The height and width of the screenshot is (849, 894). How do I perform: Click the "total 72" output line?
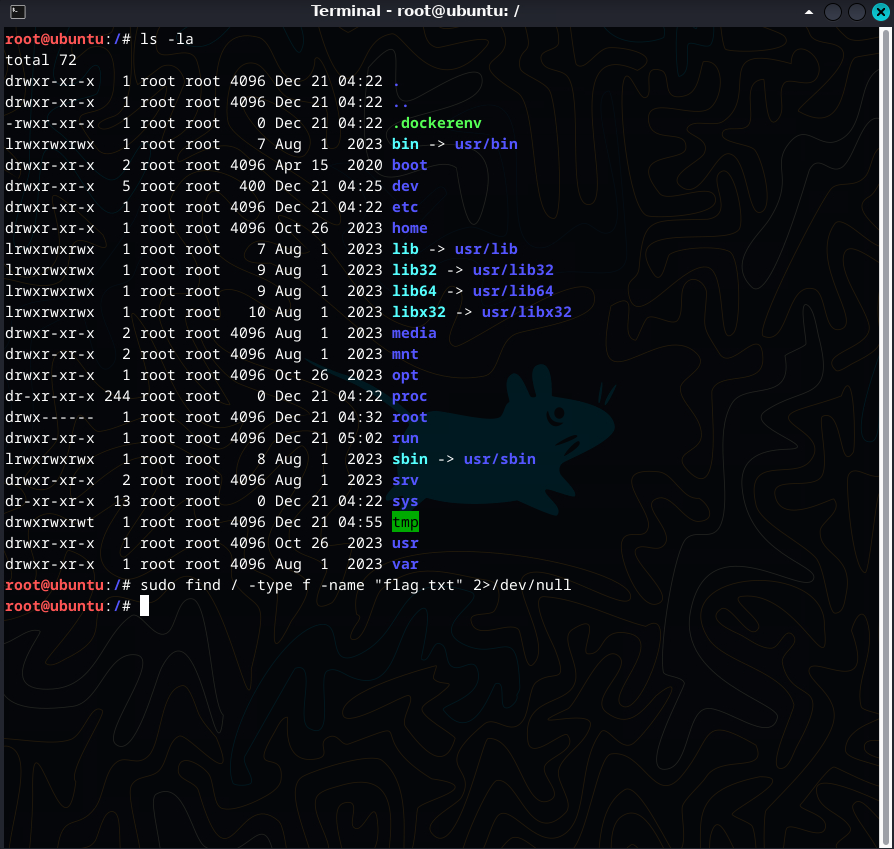pyautogui.click(x=40, y=60)
